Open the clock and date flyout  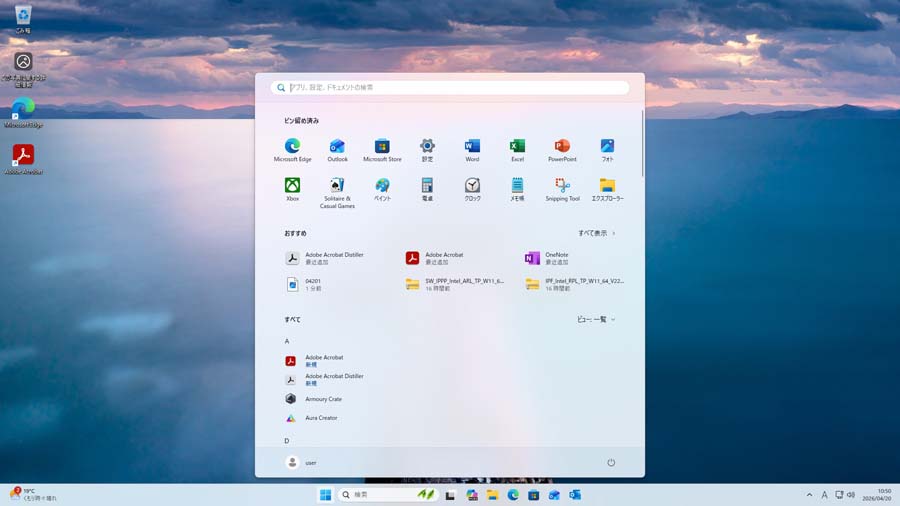(876, 495)
